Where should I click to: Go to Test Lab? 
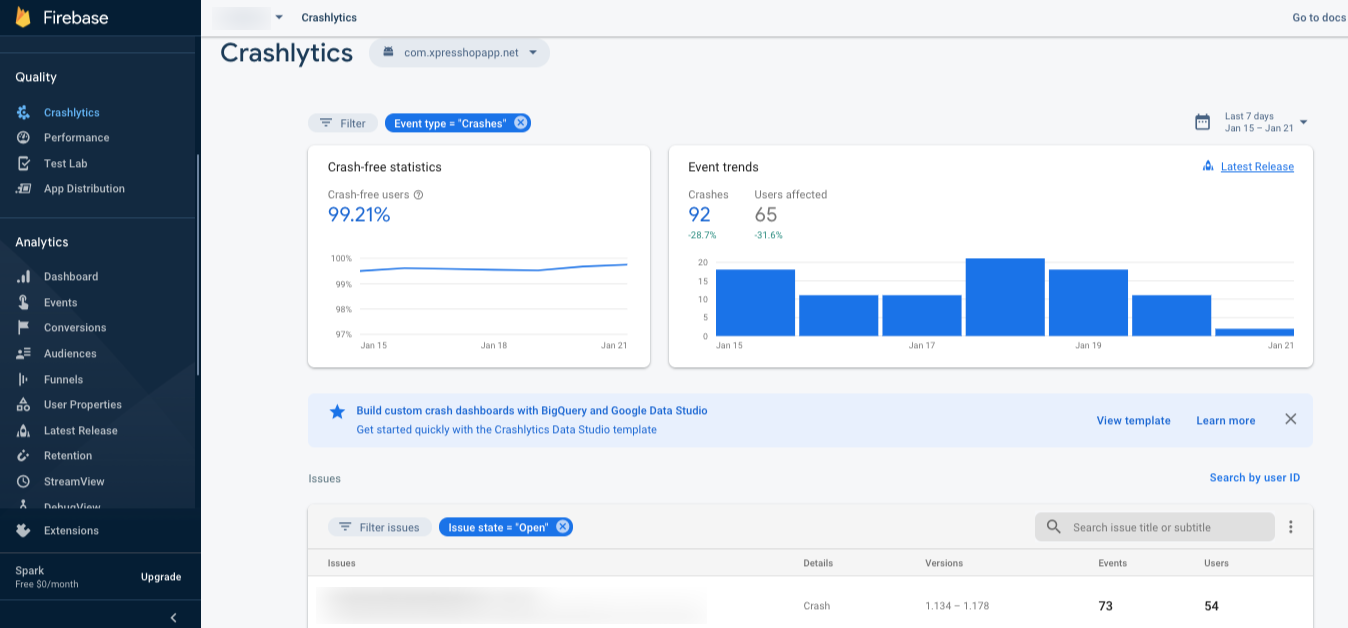click(x=66, y=163)
